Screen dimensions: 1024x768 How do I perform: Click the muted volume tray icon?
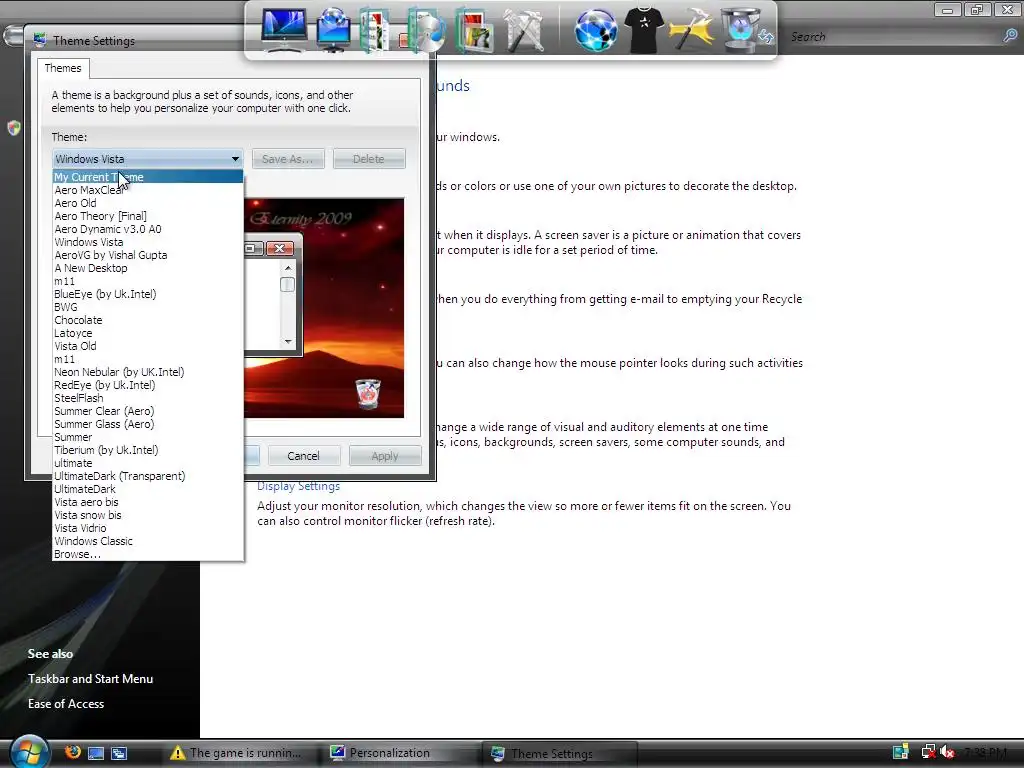(948, 752)
